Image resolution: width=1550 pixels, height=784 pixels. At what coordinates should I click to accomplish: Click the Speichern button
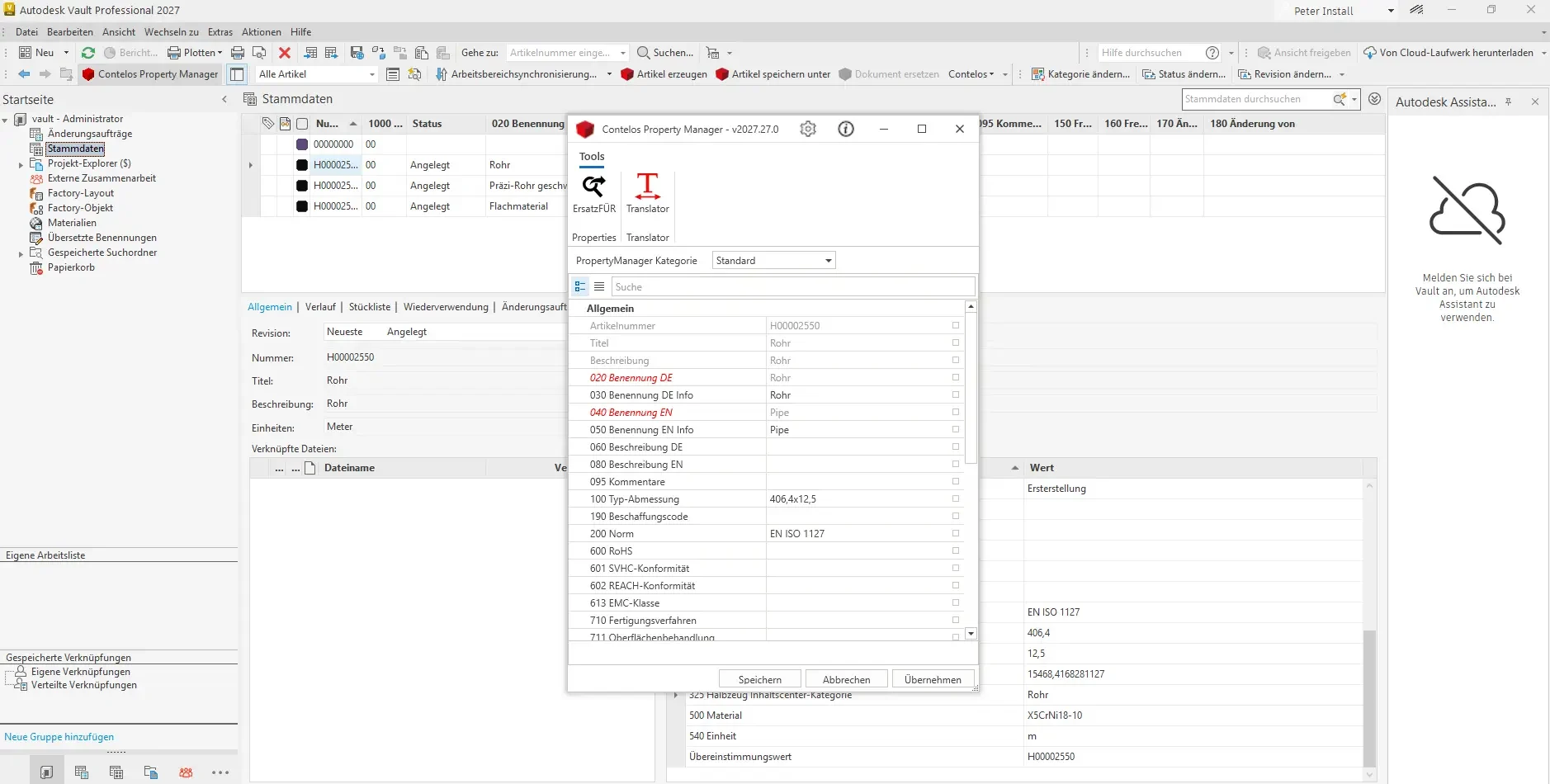(x=760, y=679)
